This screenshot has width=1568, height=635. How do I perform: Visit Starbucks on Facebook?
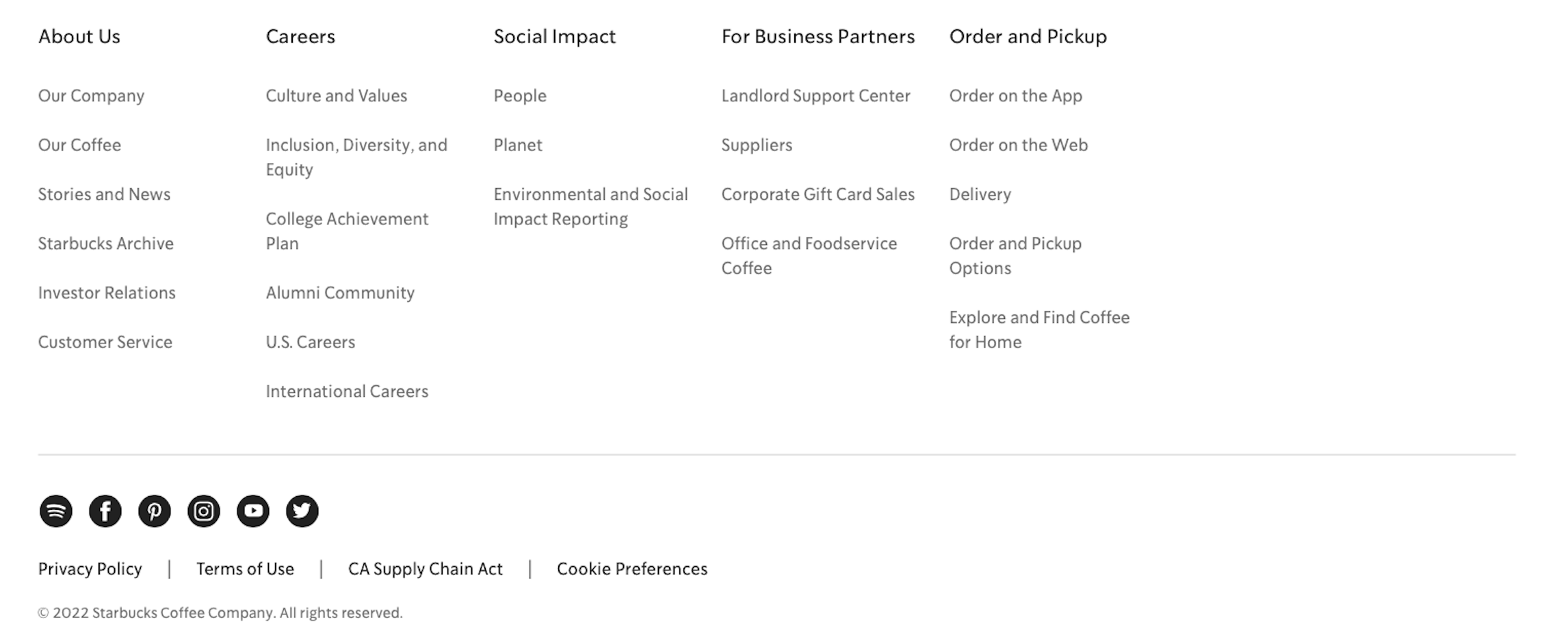(106, 510)
